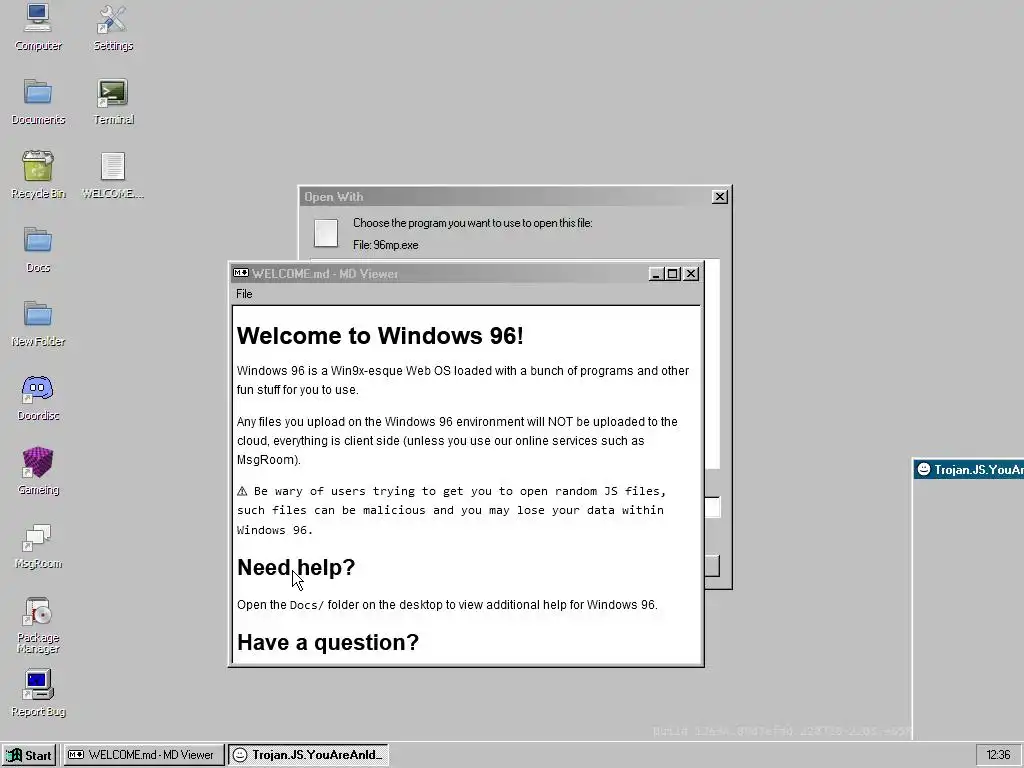
Task: Select the New Folder desktop icon
Action: (38, 323)
